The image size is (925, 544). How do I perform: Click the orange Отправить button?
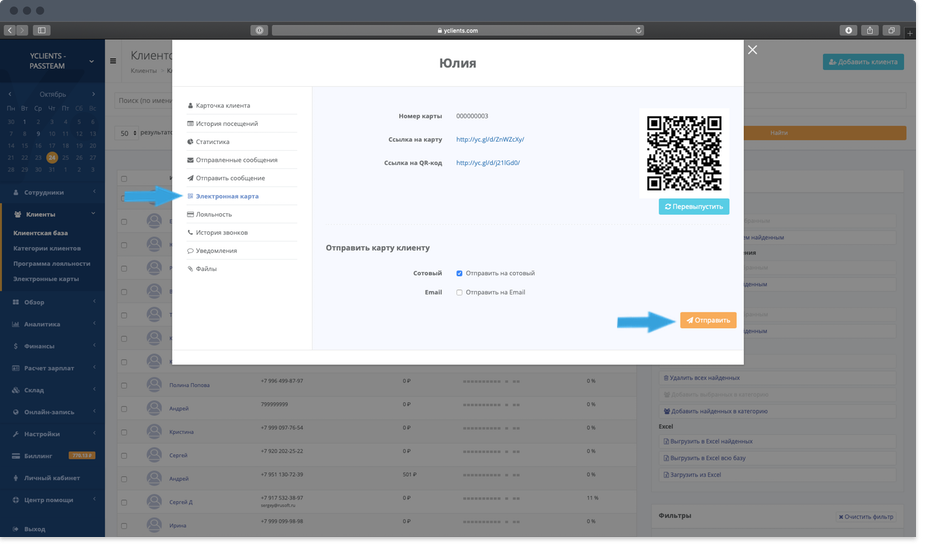708,320
